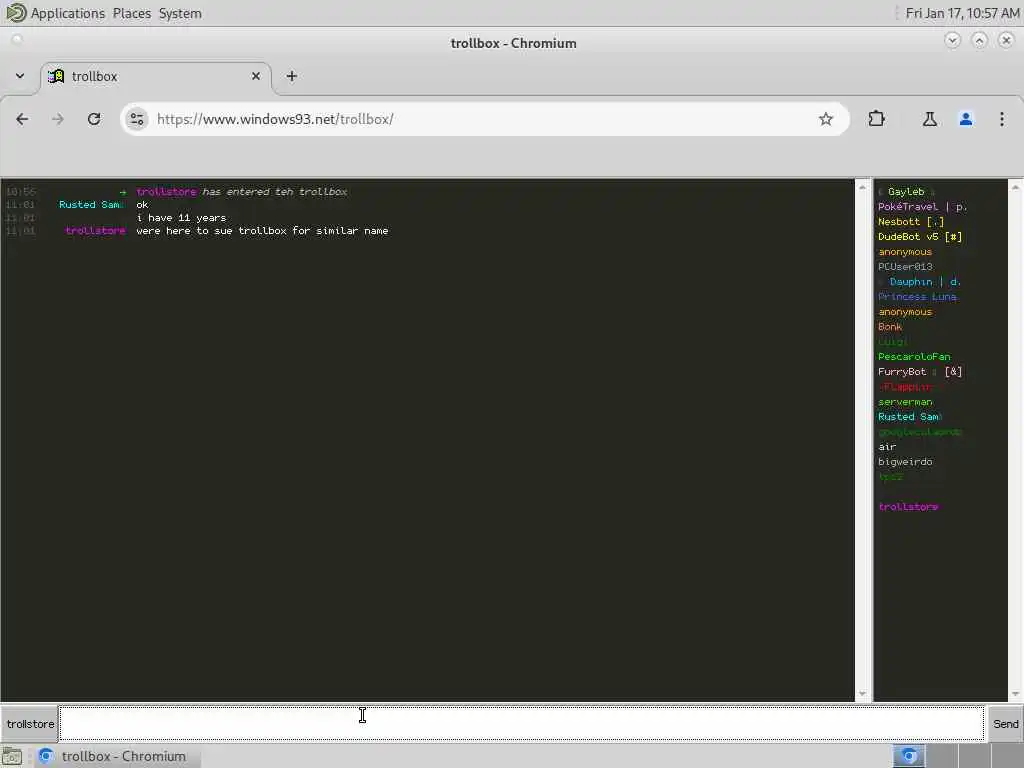The height and width of the screenshot is (768, 1024).
Task: Expand the tab search dropdown arrow
Action: point(20,76)
